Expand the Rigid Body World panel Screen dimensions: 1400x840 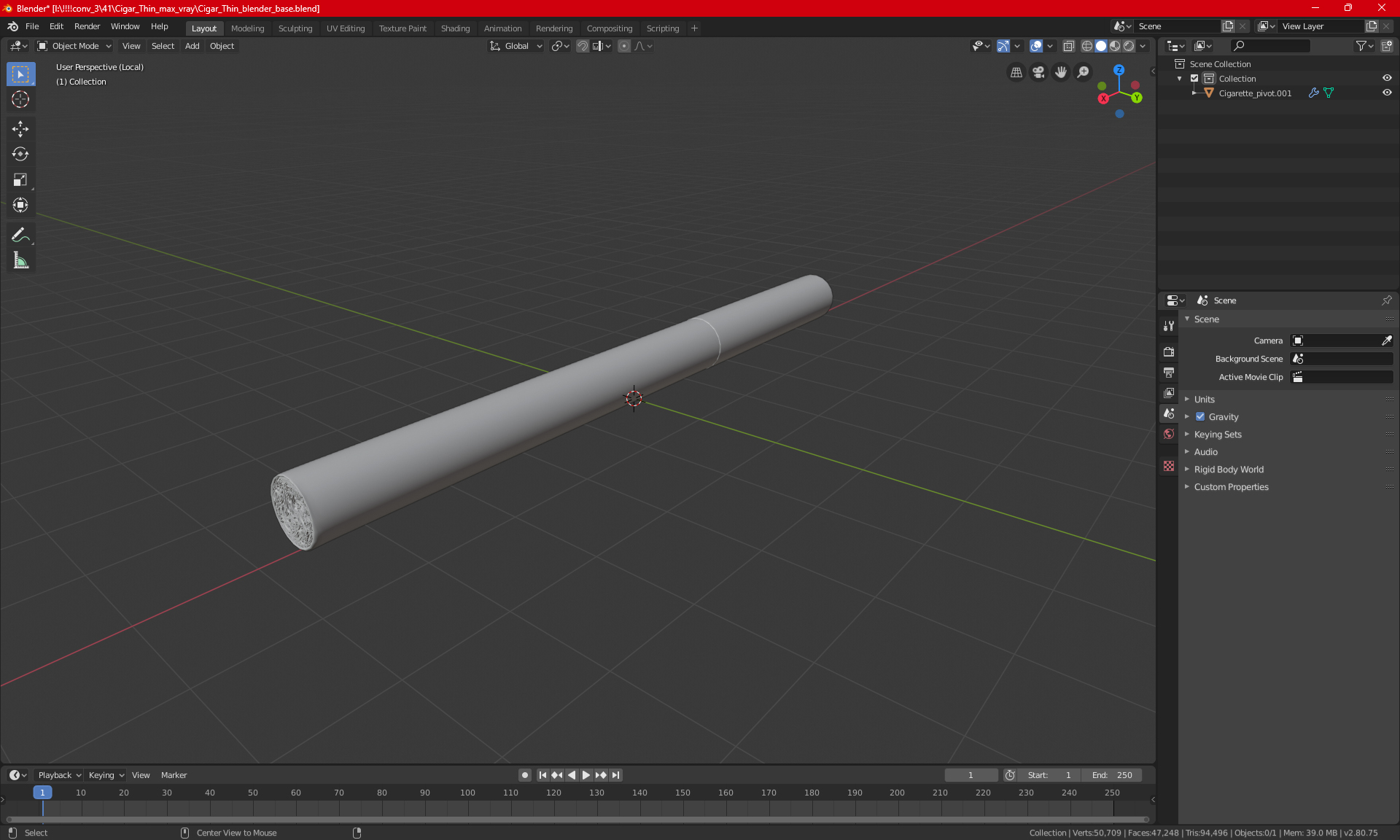coord(1228,470)
